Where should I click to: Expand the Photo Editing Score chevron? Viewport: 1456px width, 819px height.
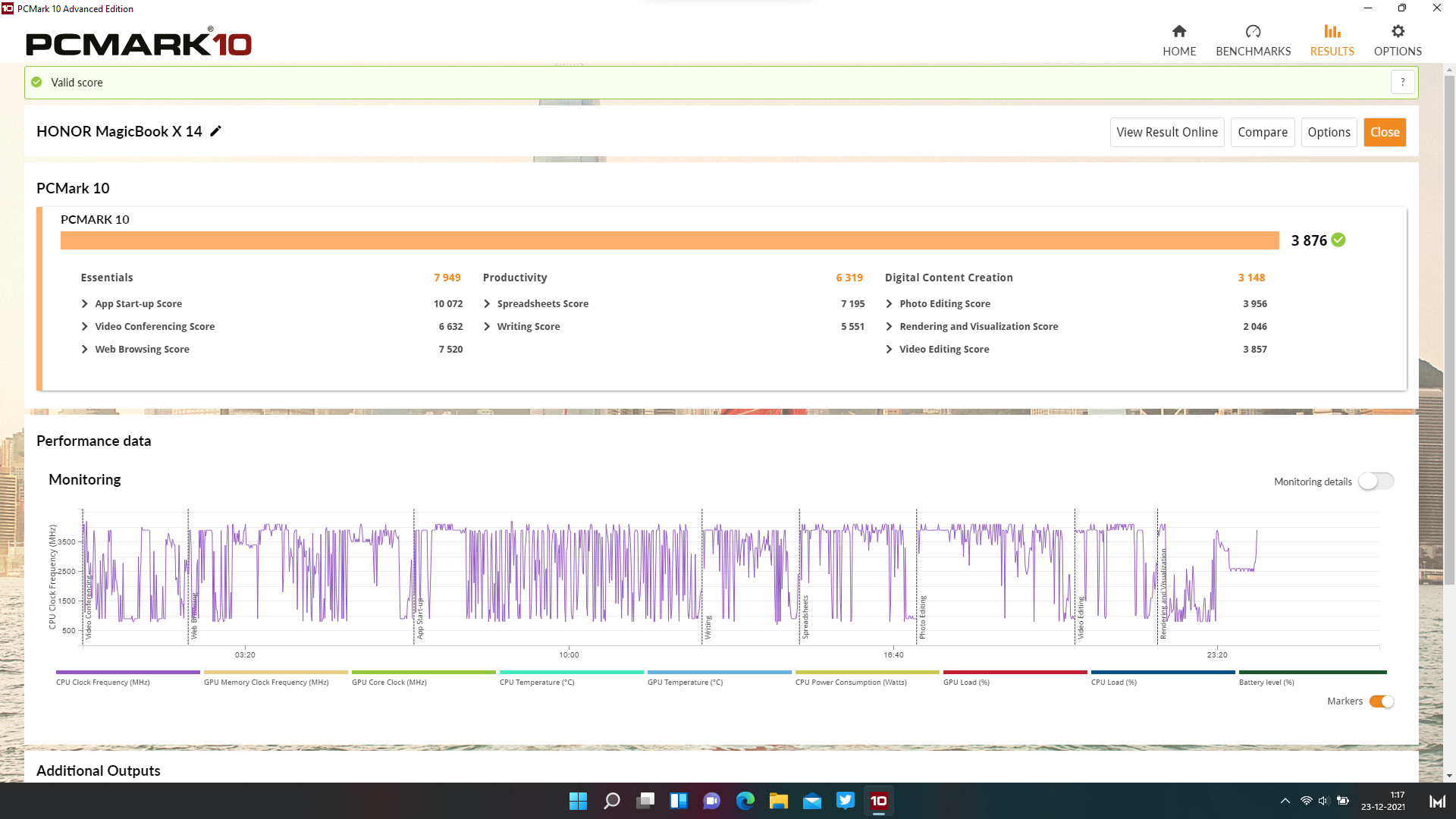pyautogui.click(x=889, y=303)
